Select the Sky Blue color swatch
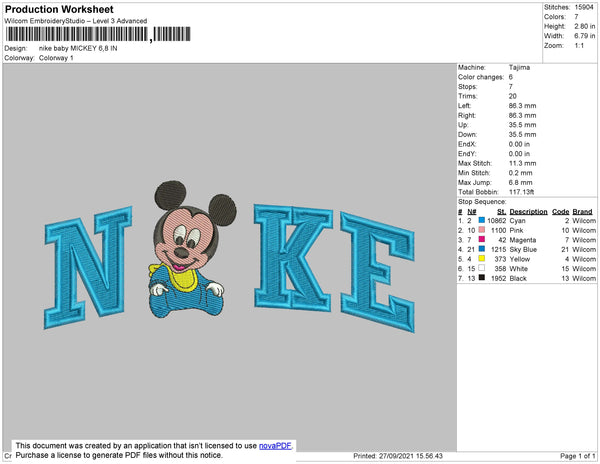The image size is (600, 464). [481, 249]
